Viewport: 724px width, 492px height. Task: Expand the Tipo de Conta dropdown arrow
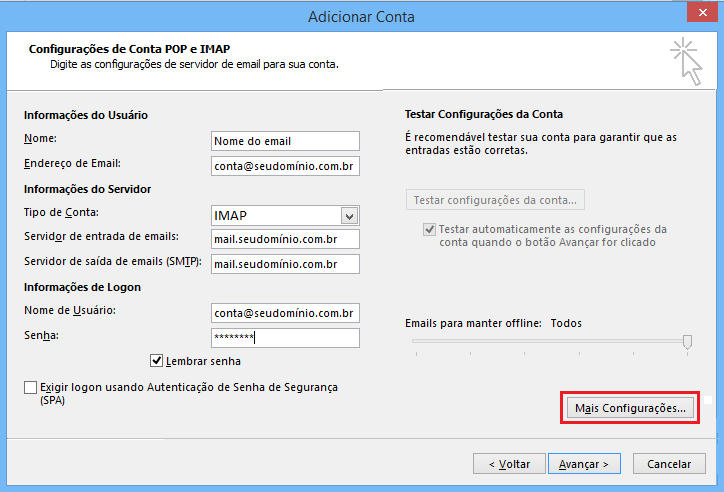(x=349, y=216)
